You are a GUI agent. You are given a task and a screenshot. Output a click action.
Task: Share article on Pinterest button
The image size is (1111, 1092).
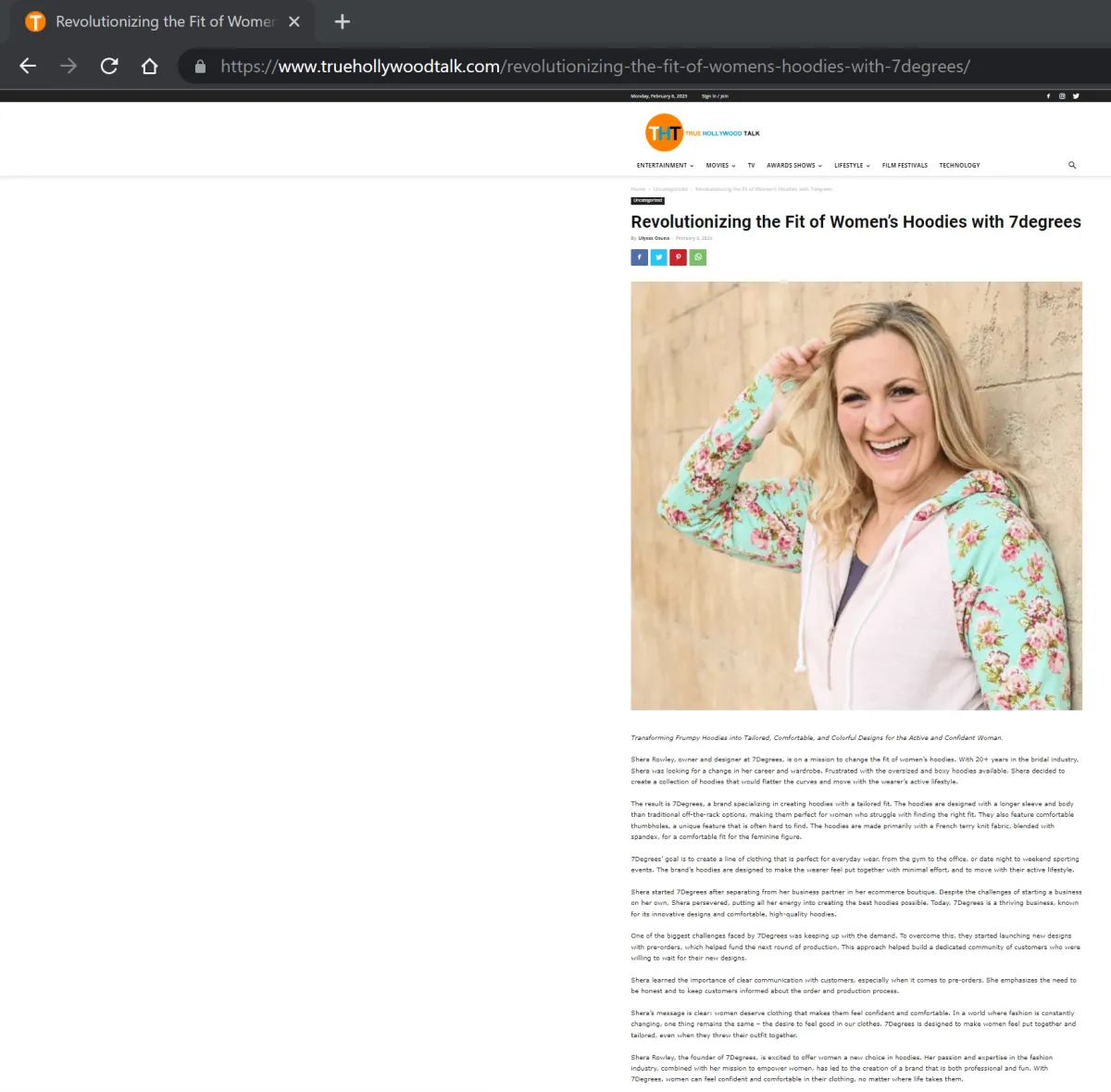pyautogui.click(x=679, y=257)
